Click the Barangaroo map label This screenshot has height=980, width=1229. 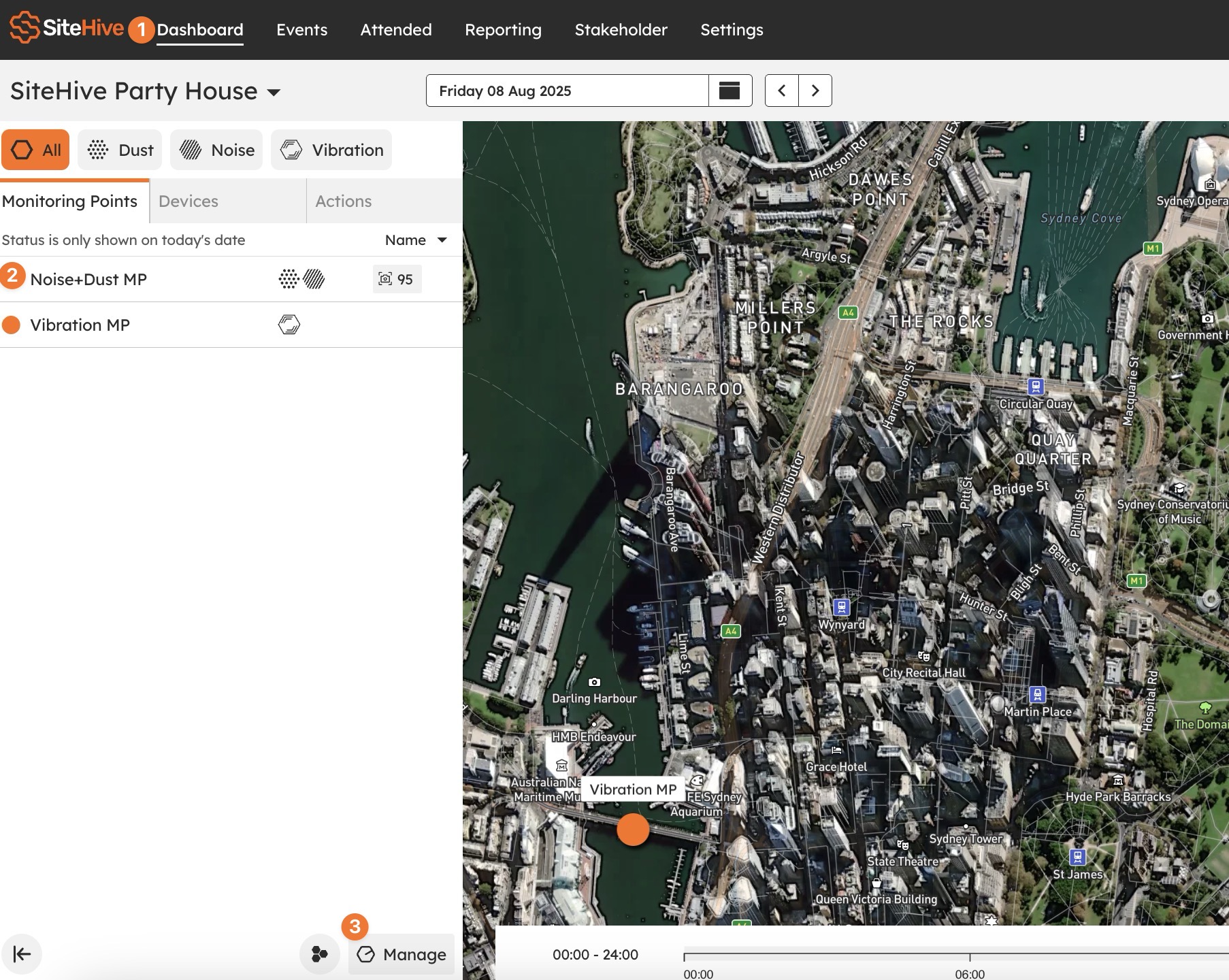679,389
